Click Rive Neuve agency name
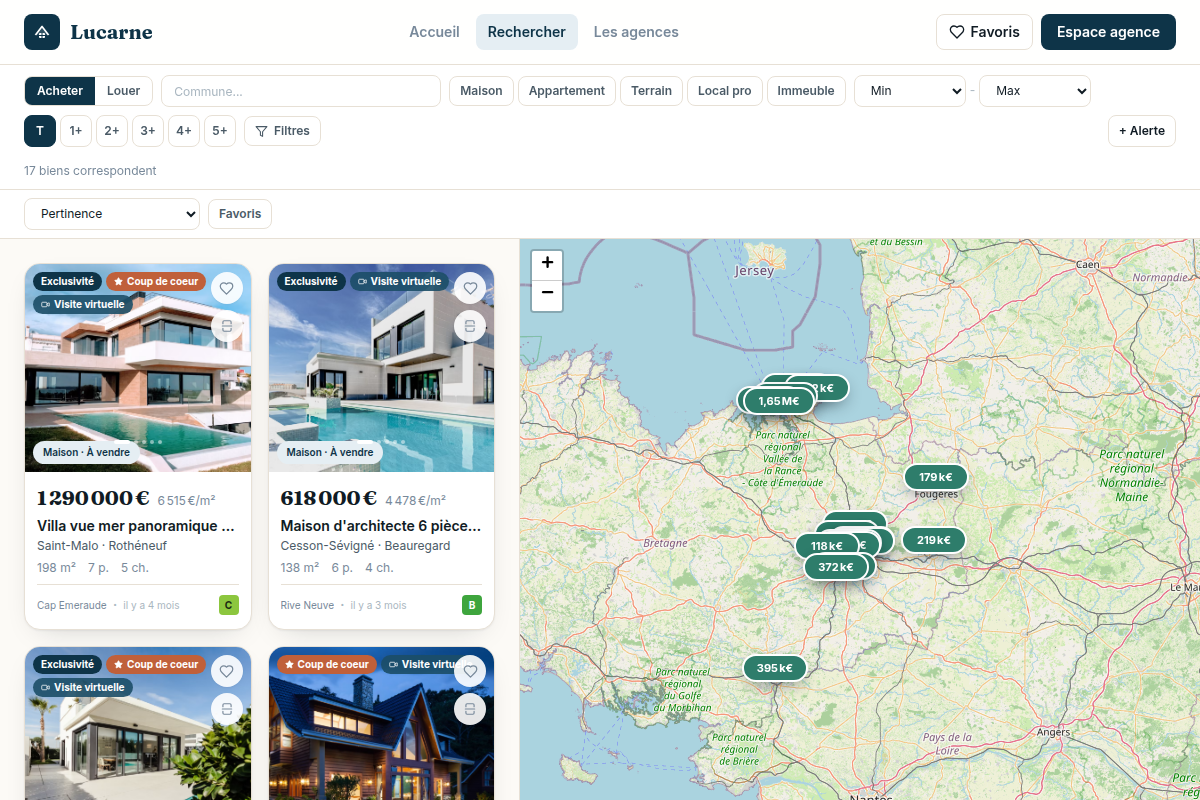Screen dimensions: 1200x800 click(x=307, y=605)
